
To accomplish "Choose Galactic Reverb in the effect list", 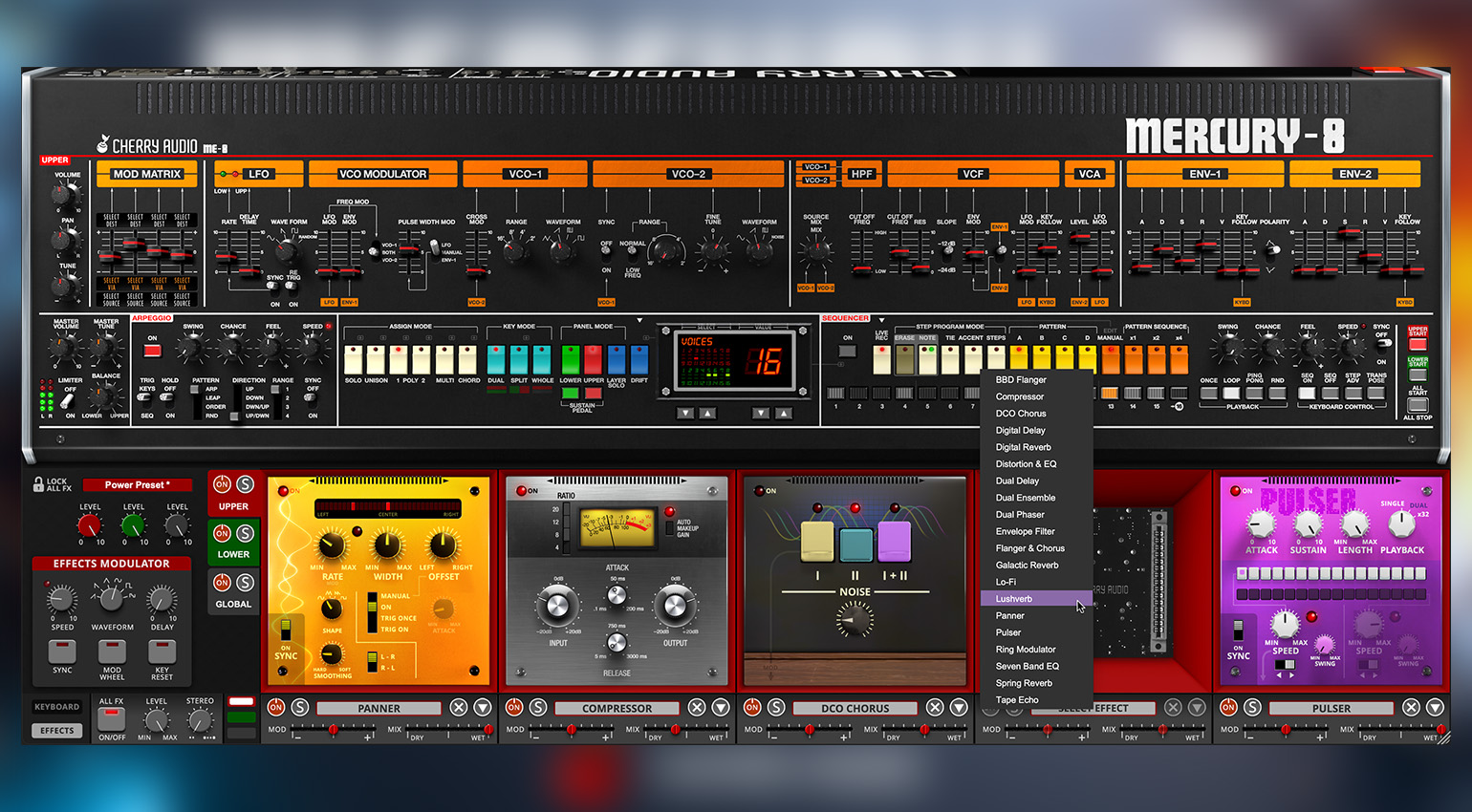I will (x=1027, y=566).
